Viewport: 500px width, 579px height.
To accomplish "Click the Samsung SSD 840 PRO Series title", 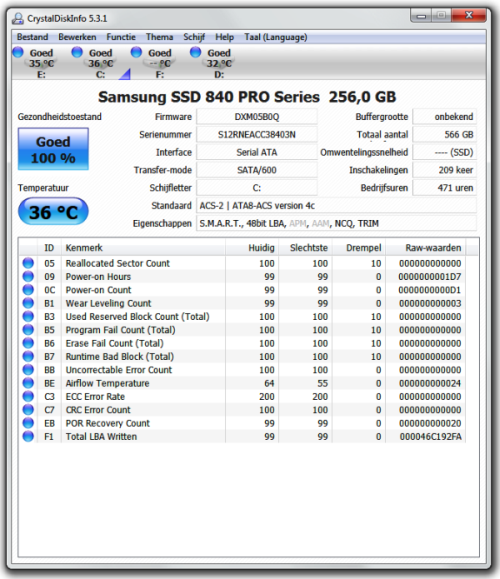I will [x=247, y=97].
